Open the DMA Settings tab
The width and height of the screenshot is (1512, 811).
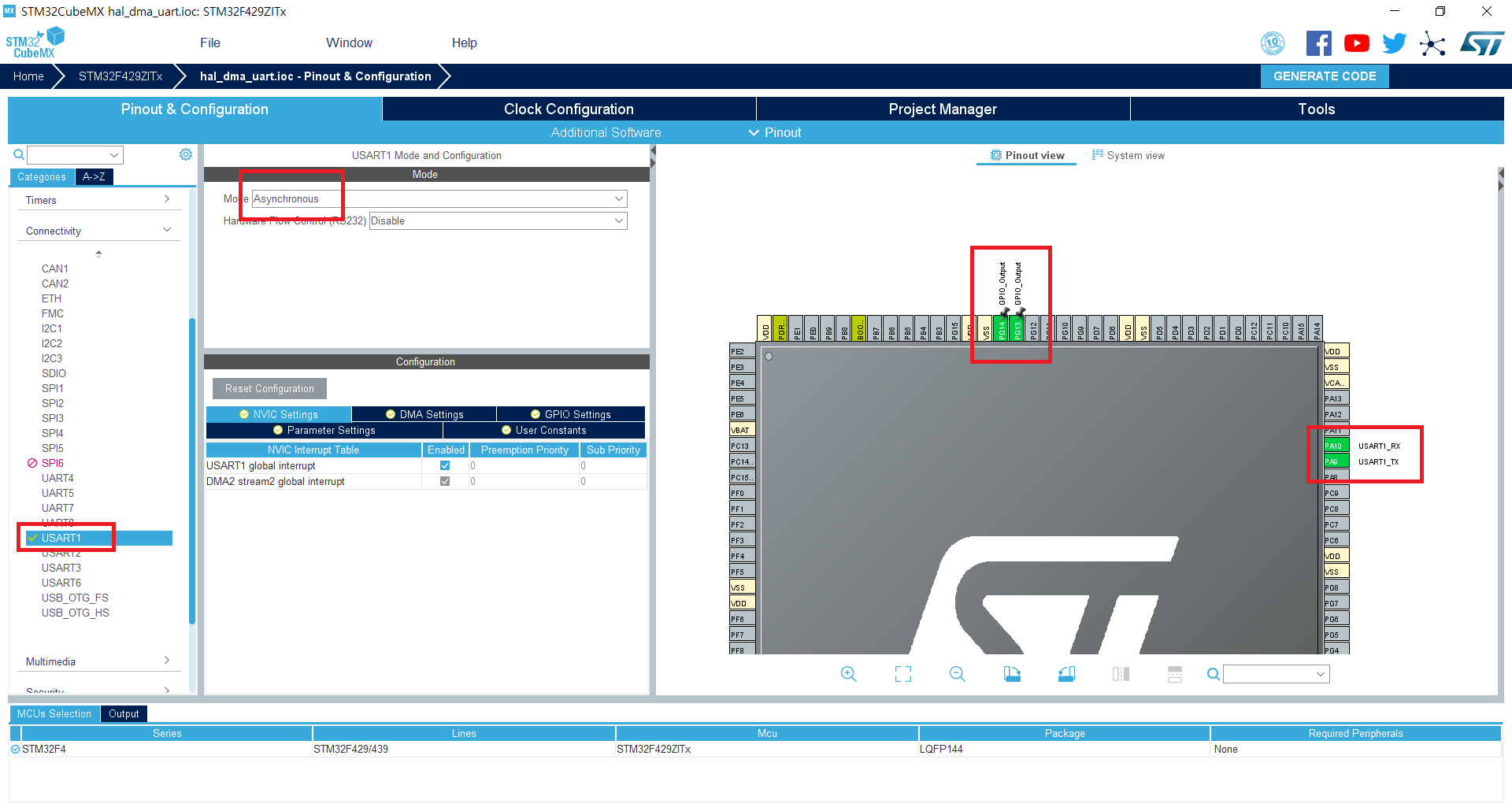(424, 414)
